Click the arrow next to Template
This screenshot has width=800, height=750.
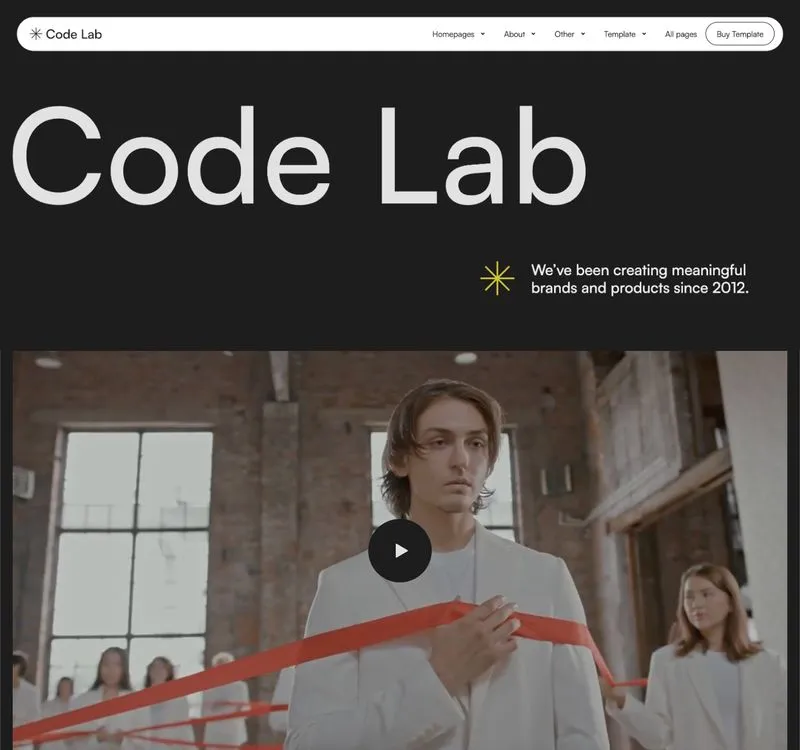coord(644,34)
